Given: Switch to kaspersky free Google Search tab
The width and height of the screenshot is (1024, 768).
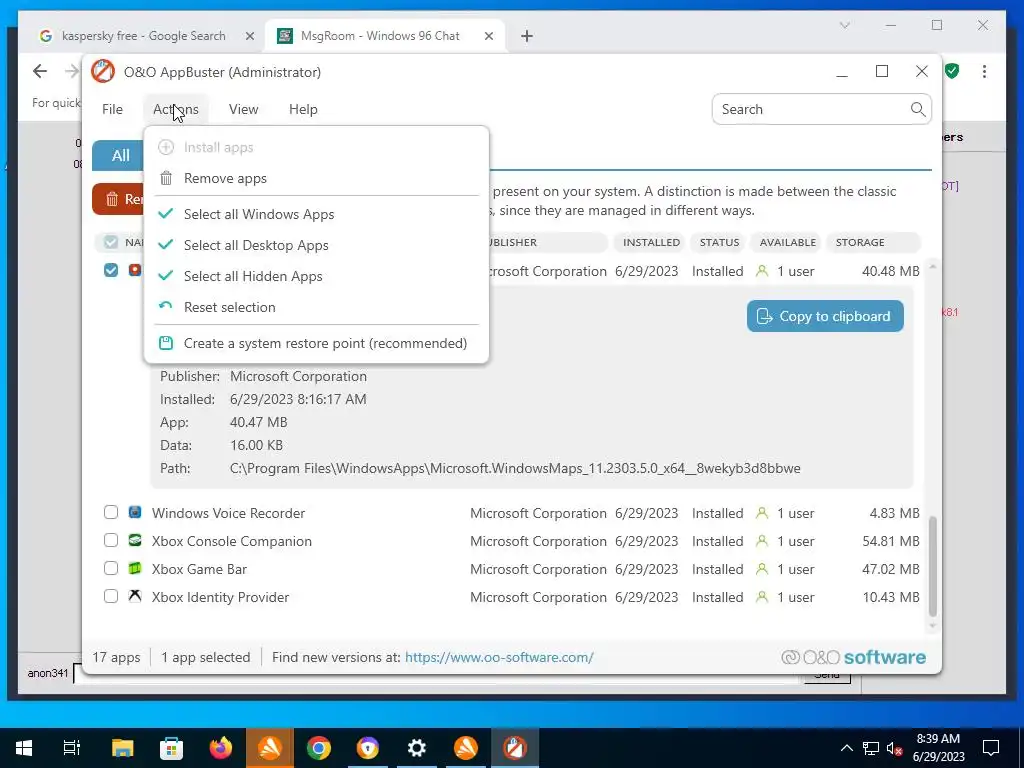Looking at the screenshot, I should click(143, 36).
